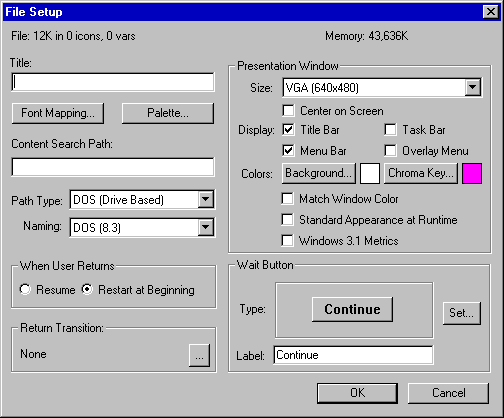
Task: Click the Palette... button
Action: pyautogui.click(x=168, y=113)
